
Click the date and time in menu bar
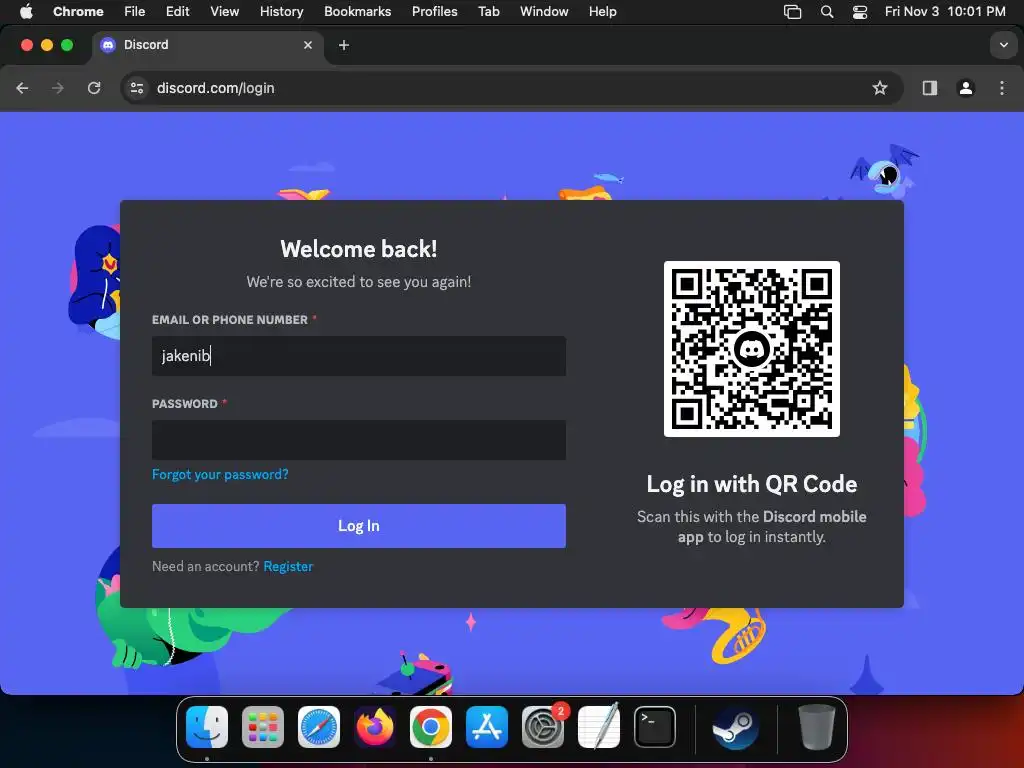(945, 12)
